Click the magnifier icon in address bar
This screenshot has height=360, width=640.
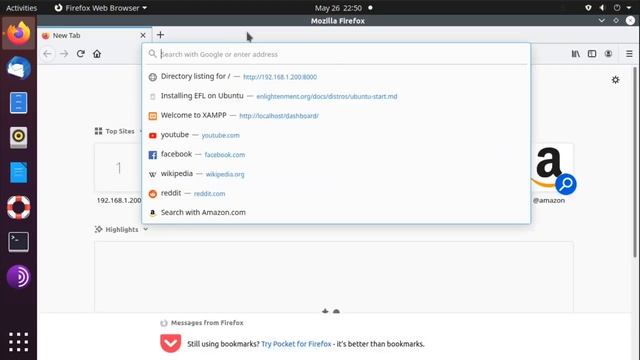[x=152, y=54]
